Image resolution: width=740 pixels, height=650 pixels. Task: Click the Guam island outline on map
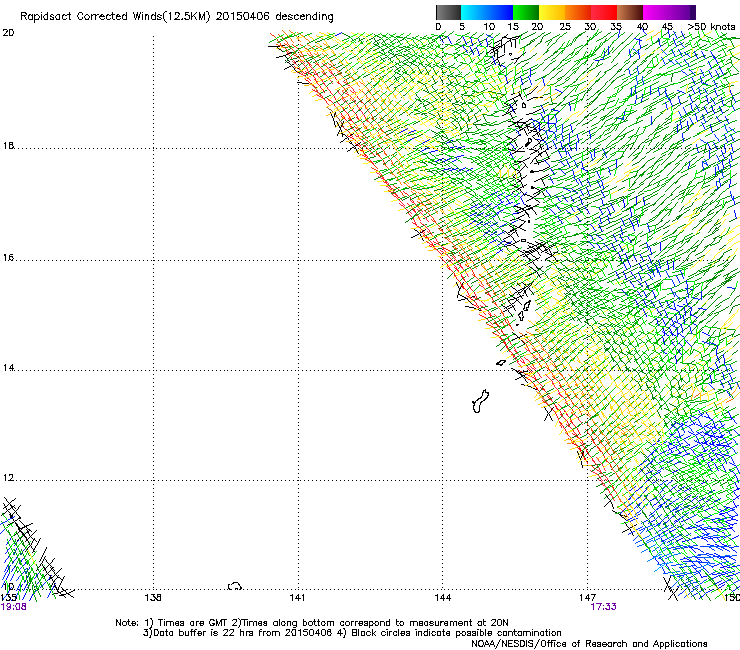pyautogui.click(x=480, y=402)
